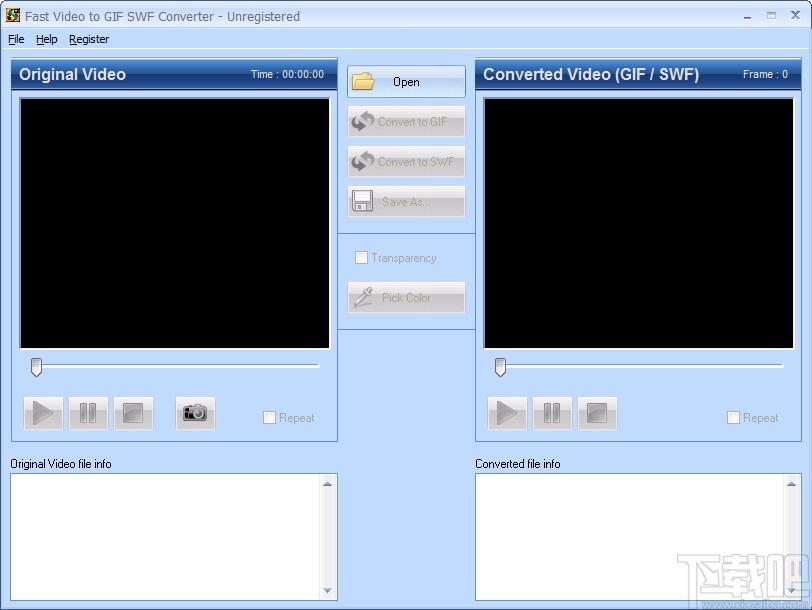
Task: Click Convert to SWF button
Action: point(406,162)
